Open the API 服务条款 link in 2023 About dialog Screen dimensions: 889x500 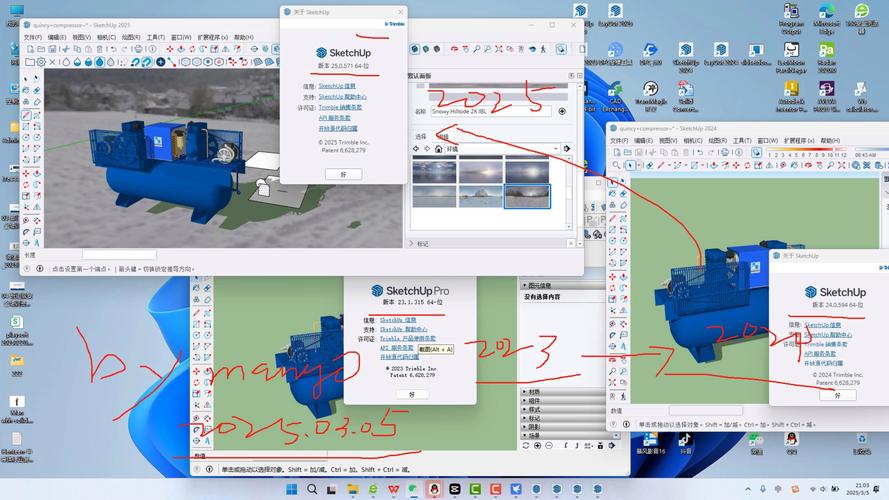click(x=396, y=348)
